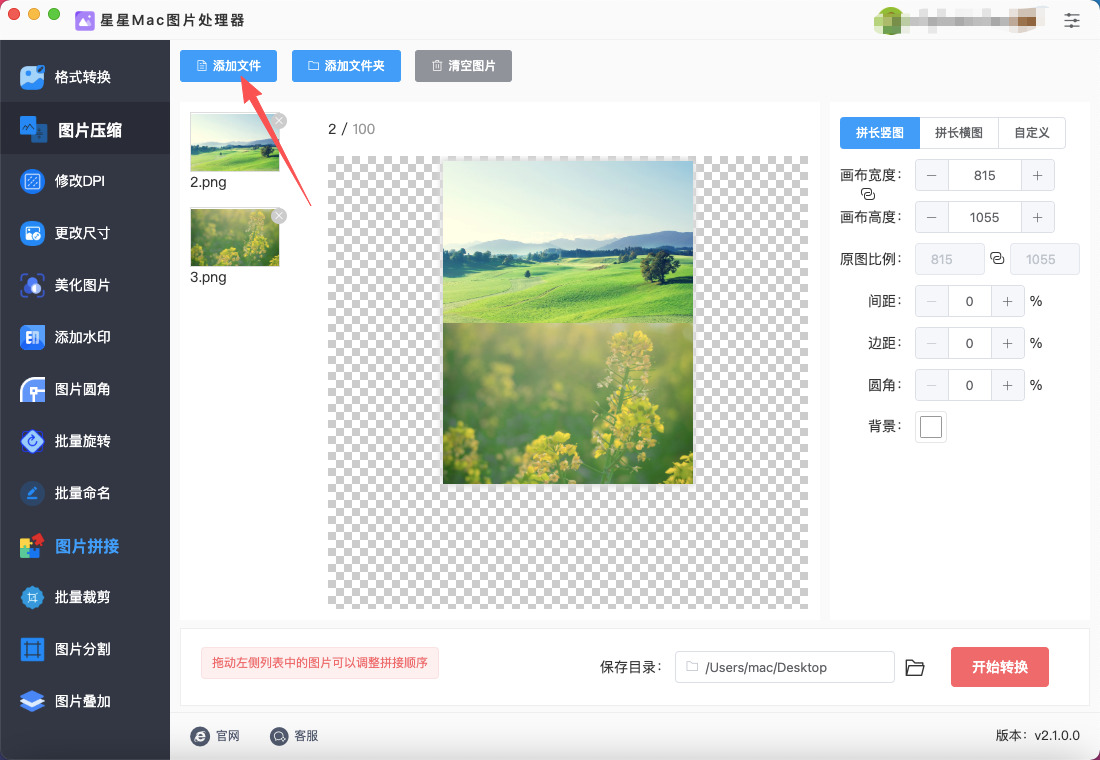This screenshot has height=760, width=1100.
Task: Open the 客服 customer service icon
Action: 279,736
